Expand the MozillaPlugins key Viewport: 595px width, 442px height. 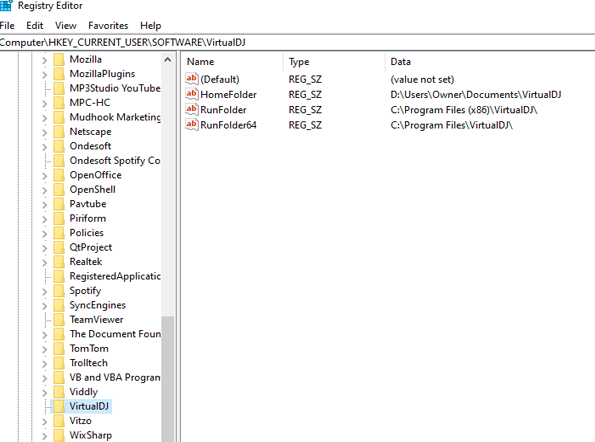(44, 74)
